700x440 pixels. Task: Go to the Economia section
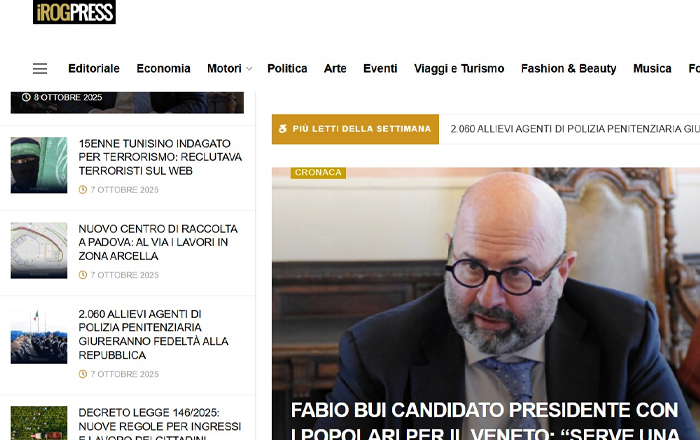click(163, 68)
